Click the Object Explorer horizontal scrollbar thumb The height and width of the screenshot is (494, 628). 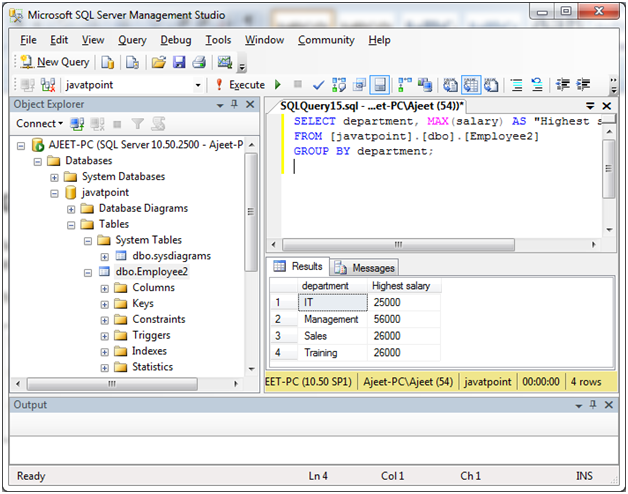pos(112,384)
